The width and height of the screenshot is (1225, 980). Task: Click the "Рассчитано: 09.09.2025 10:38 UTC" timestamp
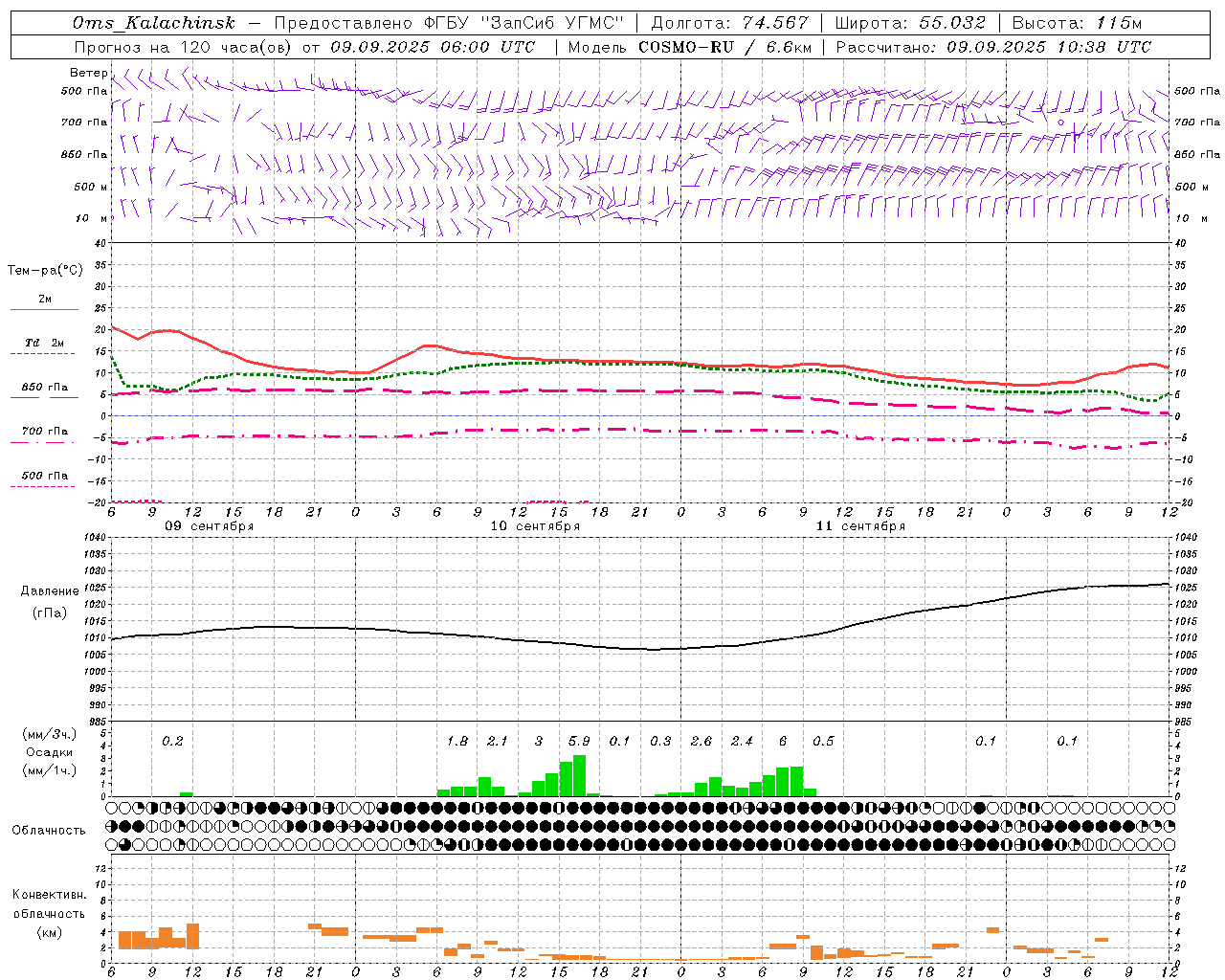993,47
